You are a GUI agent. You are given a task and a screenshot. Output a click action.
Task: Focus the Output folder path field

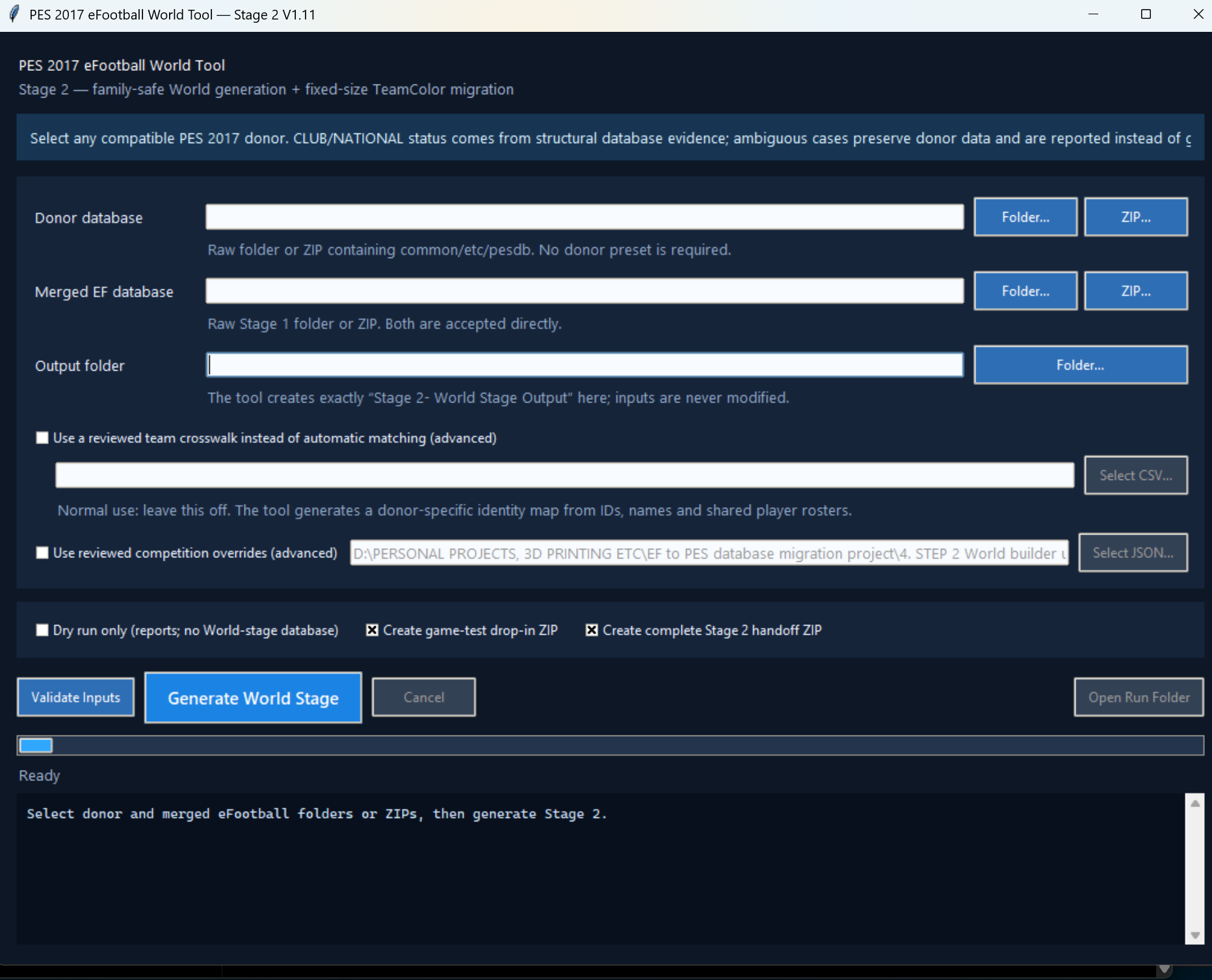click(585, 365)
